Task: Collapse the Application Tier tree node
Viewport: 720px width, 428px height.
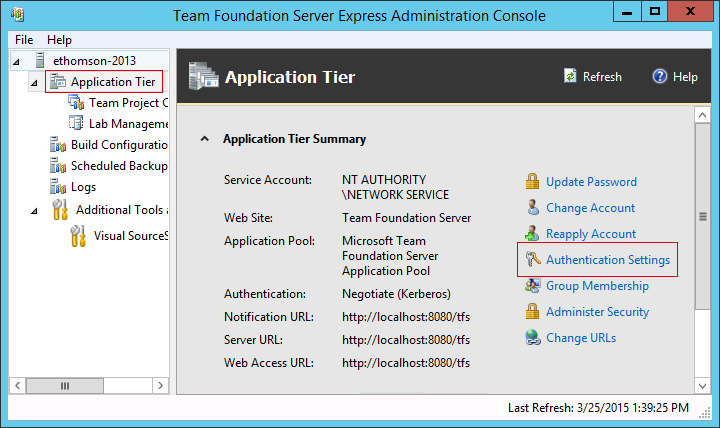Action: [x=34, y=83]
